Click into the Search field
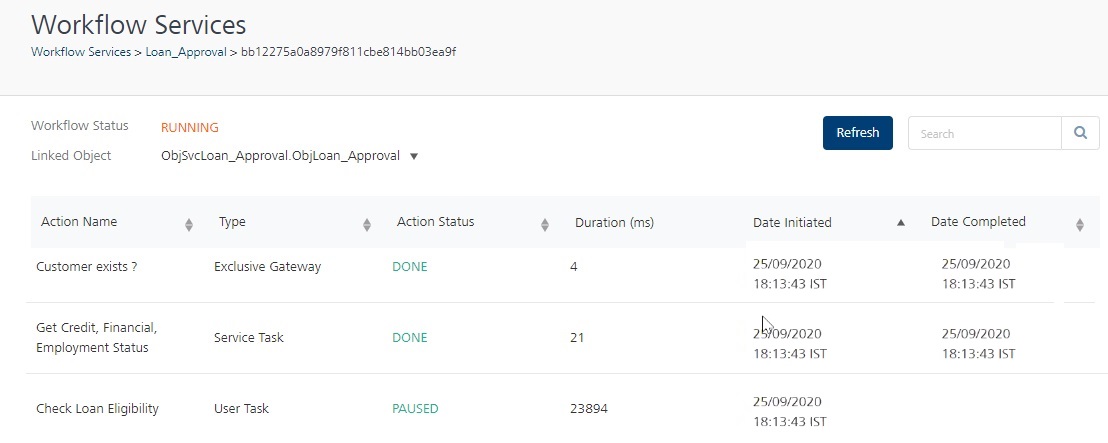 [x=984, y=133]
